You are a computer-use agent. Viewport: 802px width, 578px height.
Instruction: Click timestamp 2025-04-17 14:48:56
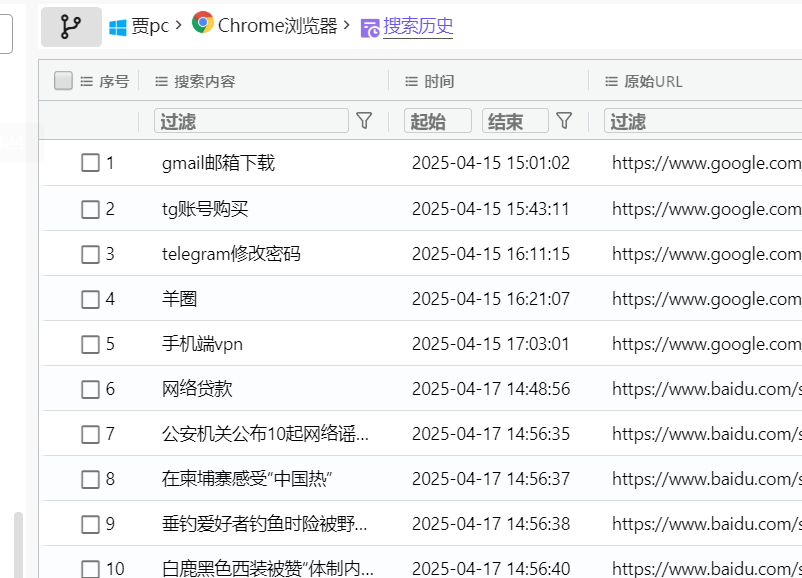491,389
